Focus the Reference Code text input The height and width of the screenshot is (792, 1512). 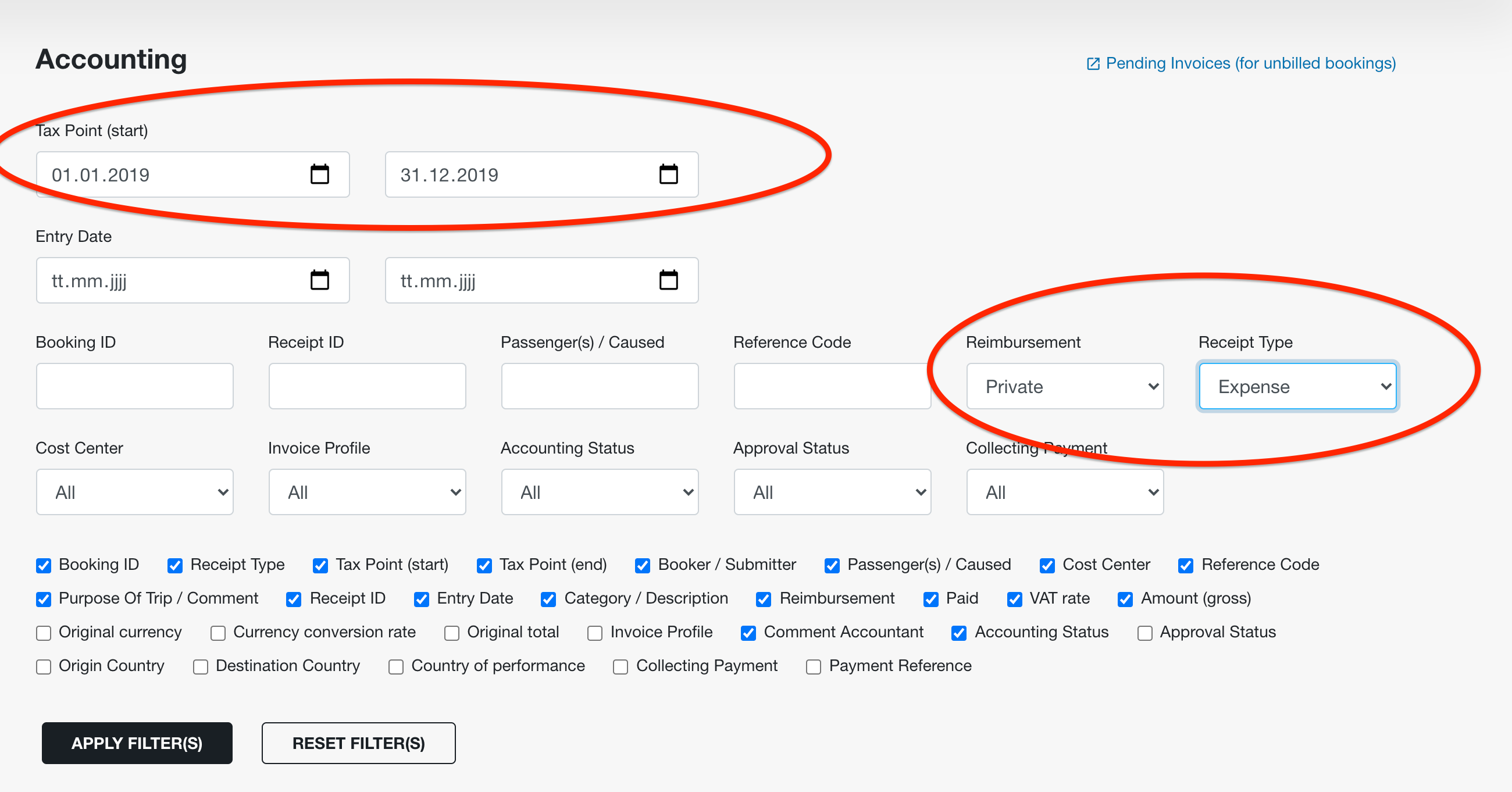(x=832, y=386)
